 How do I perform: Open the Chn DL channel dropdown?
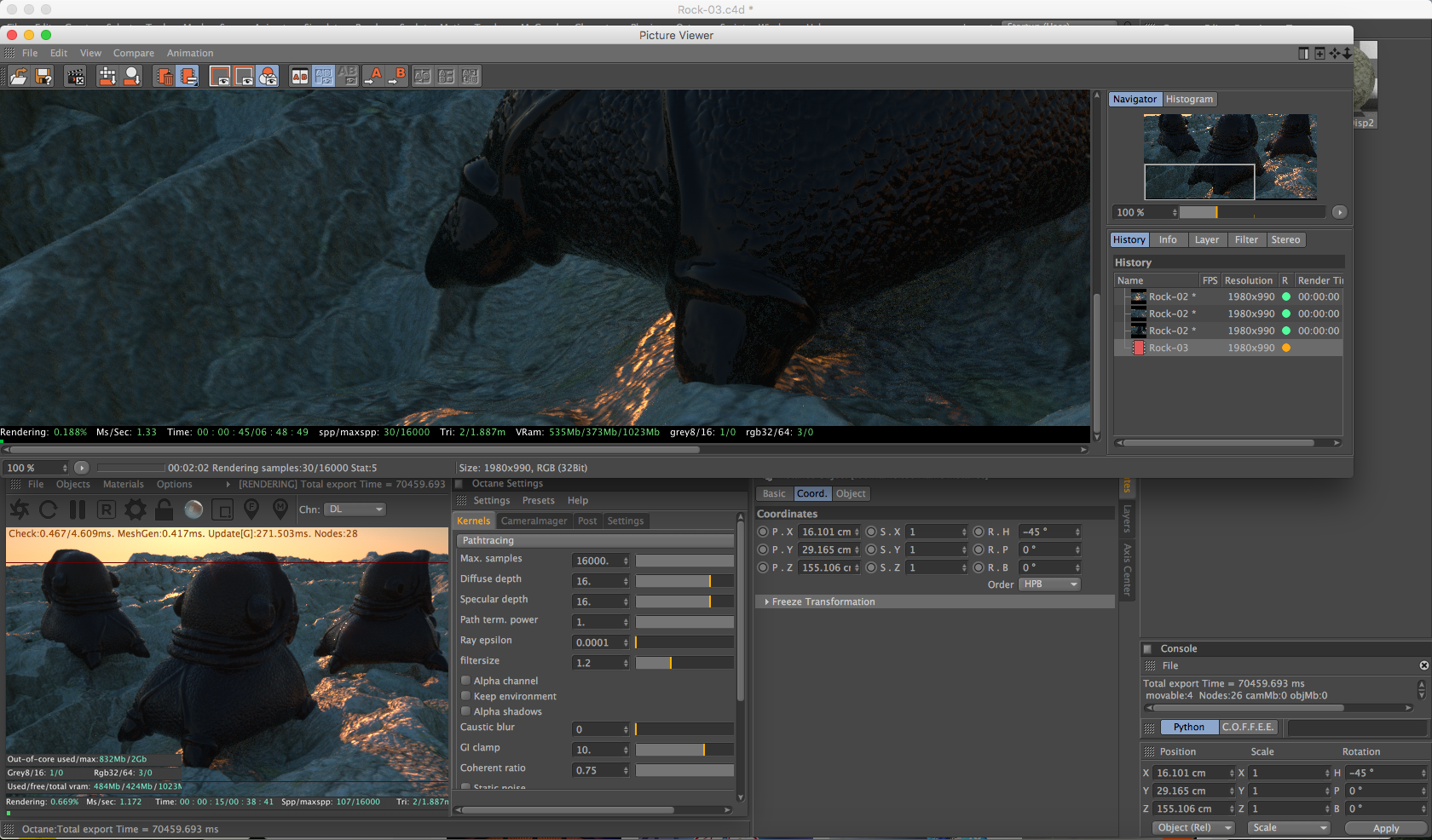tap(355, 509)
